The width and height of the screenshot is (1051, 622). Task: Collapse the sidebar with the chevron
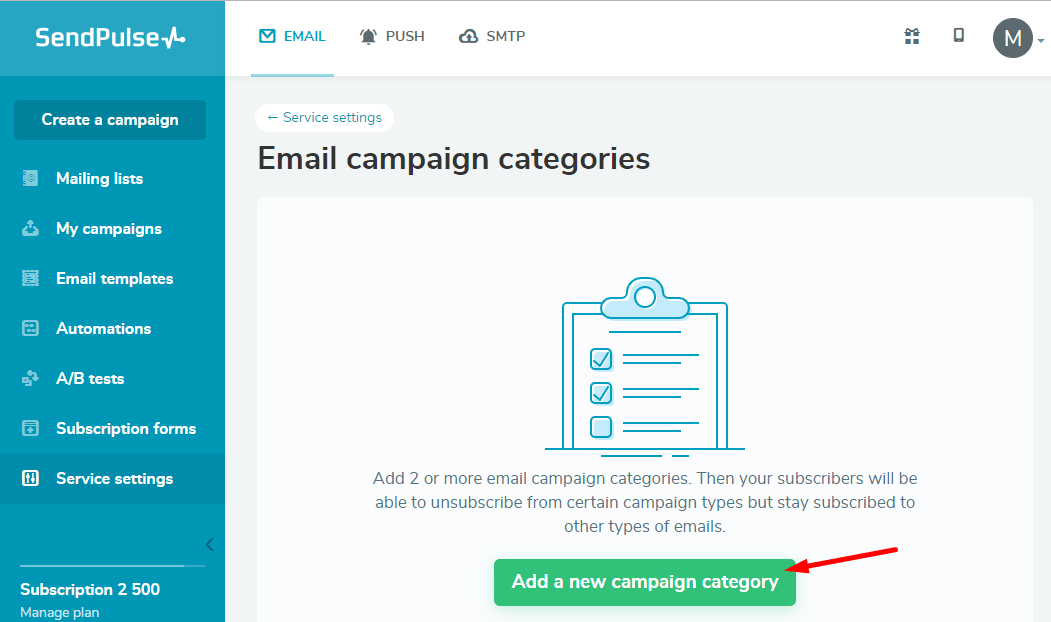coord(209,544)
